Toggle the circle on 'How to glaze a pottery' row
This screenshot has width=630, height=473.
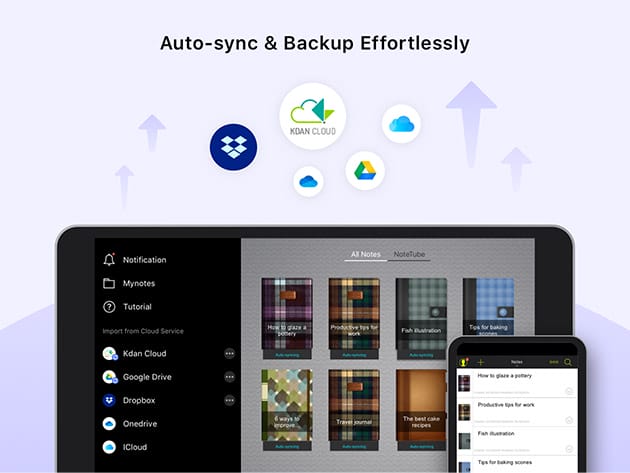(569, 391)
